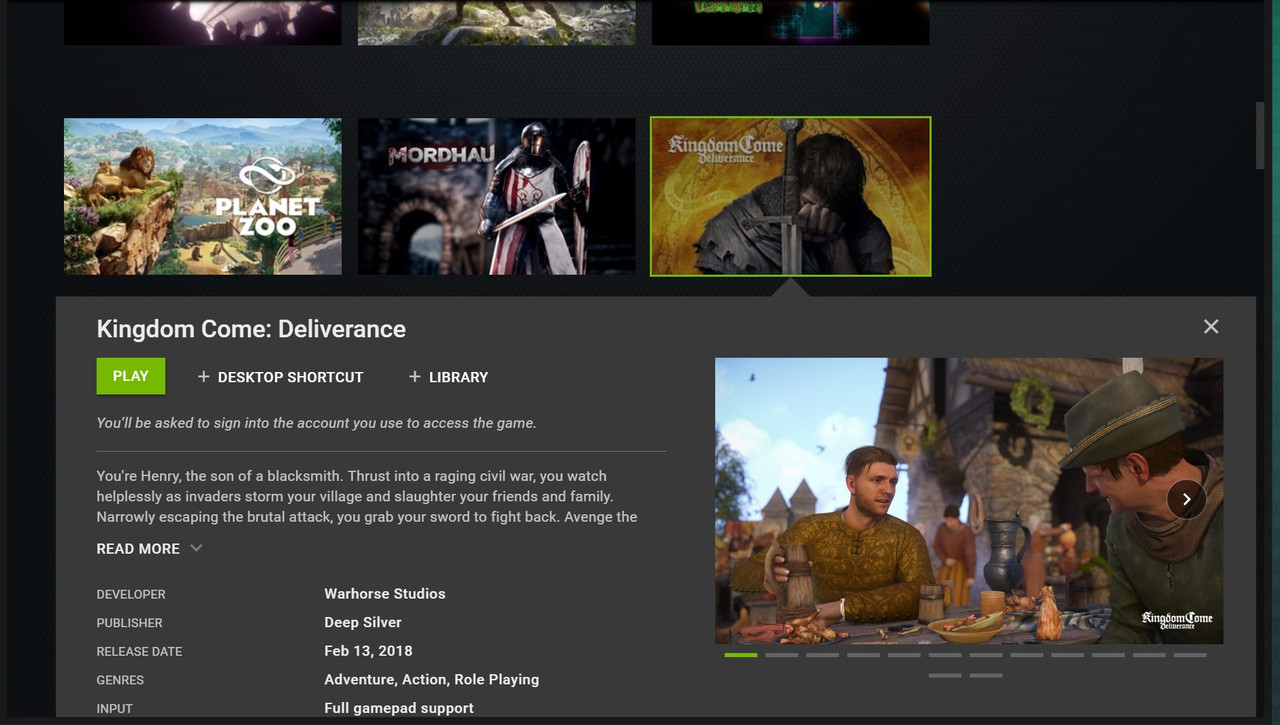Add a DESKTOP SHORTCUT for the game
The image size is (1280, 725).
[x=280, y=377]
